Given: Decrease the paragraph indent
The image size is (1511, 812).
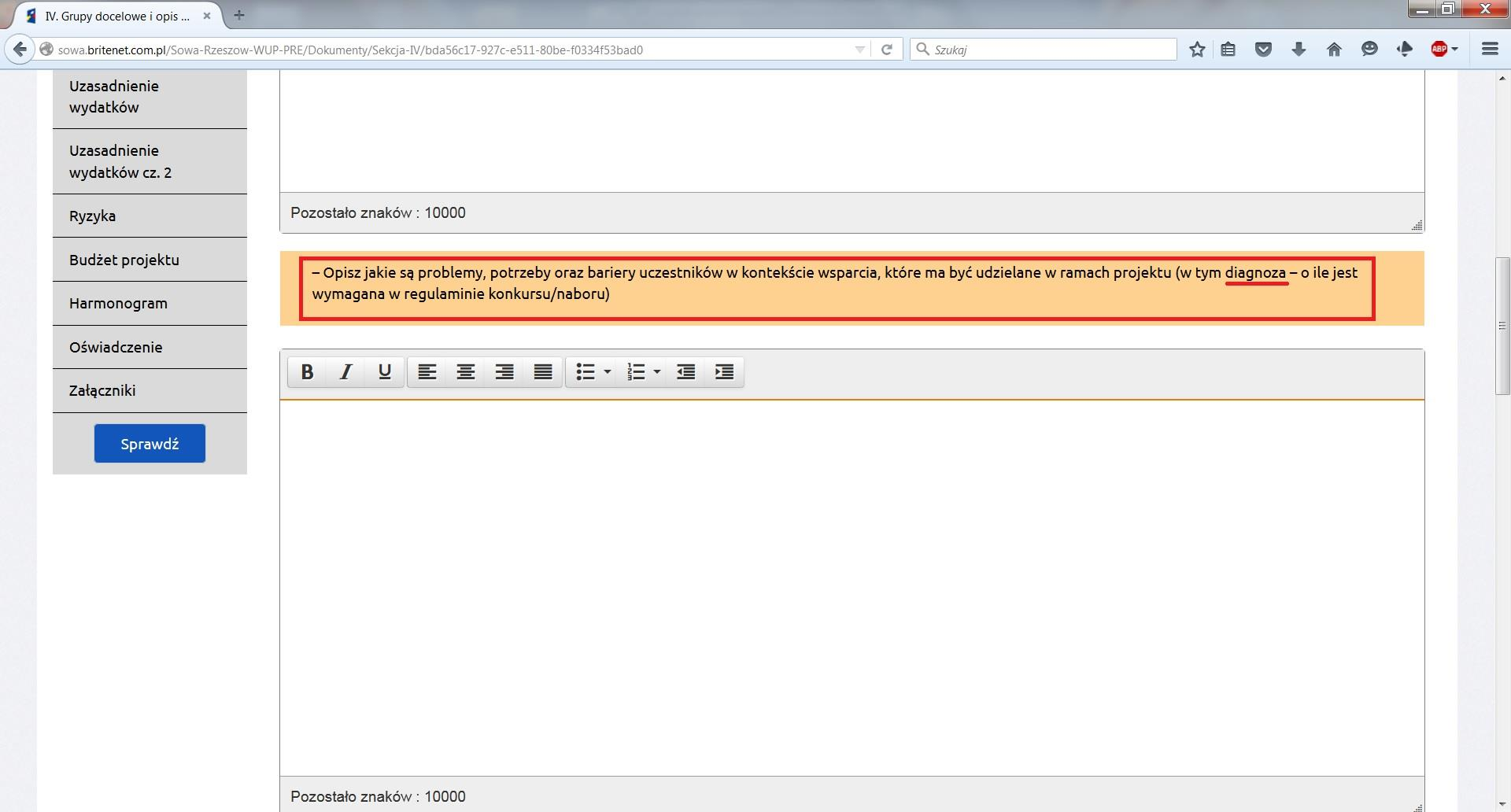Looking at the screenshot, I should coord(686,371).
